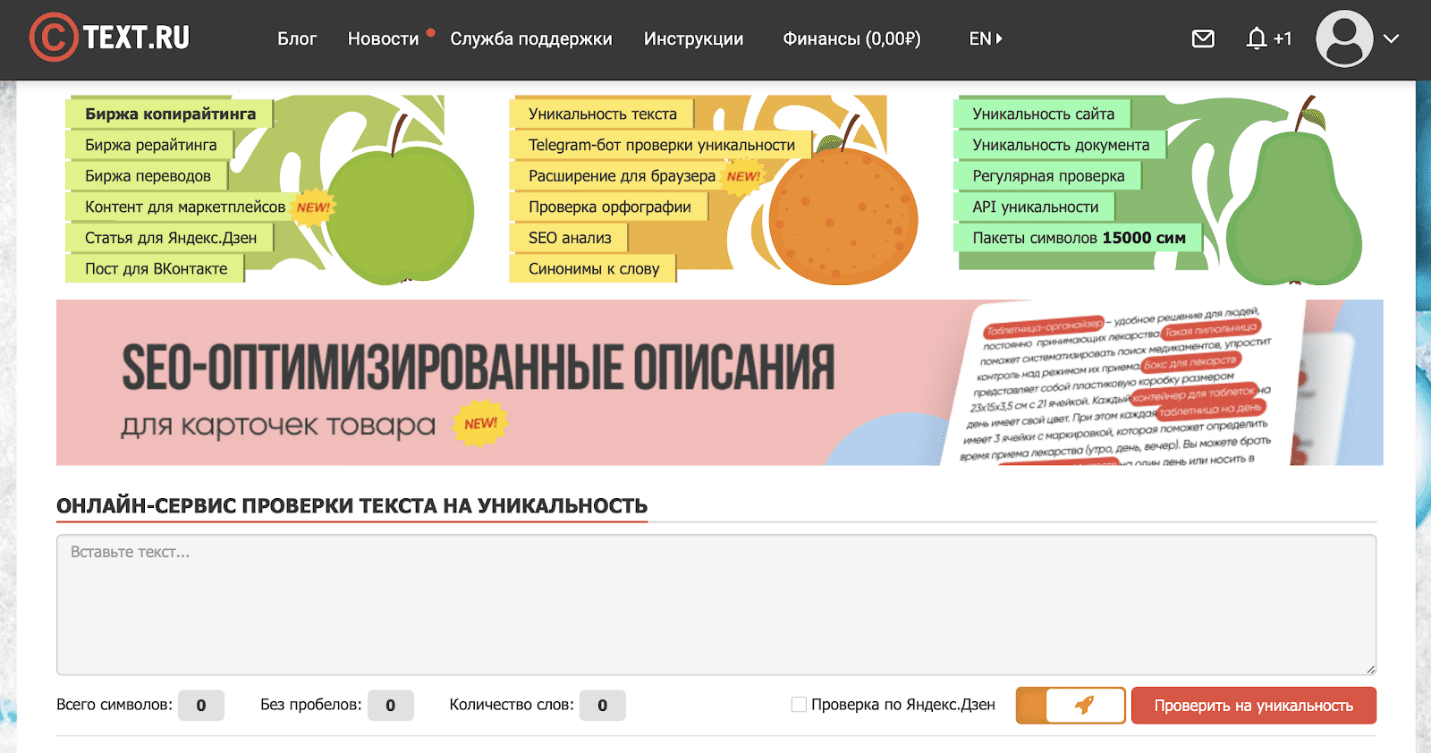Click the TEXT.RU logo icon

pos(52,38)
